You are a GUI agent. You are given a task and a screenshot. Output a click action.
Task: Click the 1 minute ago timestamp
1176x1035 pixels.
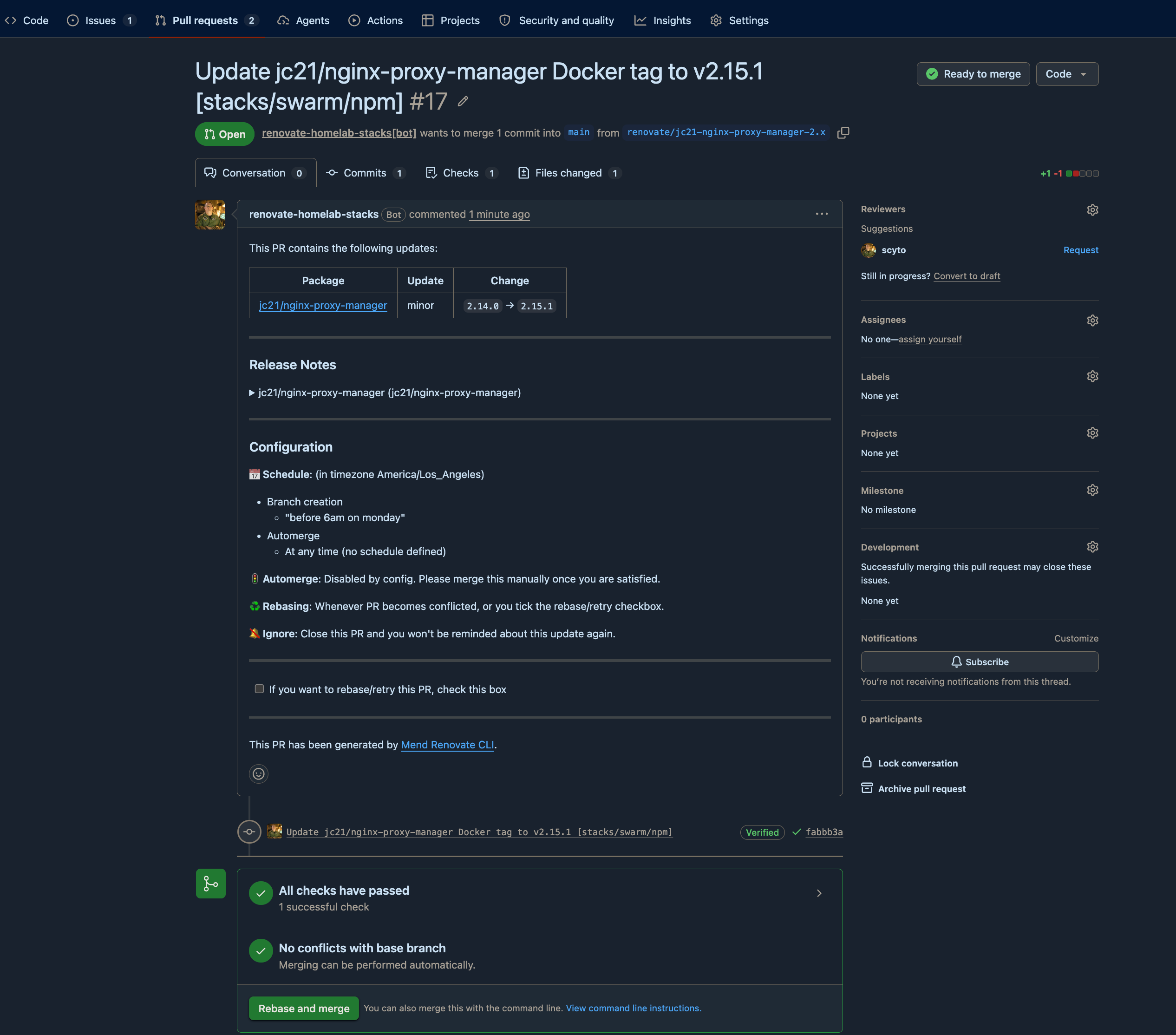(499, 214)
